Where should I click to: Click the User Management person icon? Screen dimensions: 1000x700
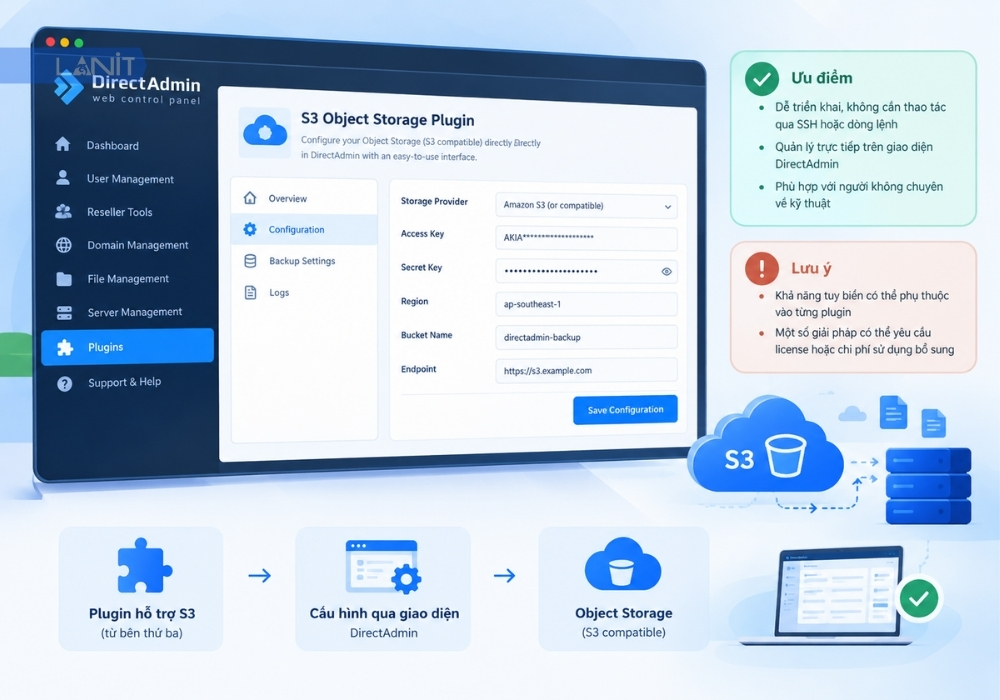tap(62, 177)
